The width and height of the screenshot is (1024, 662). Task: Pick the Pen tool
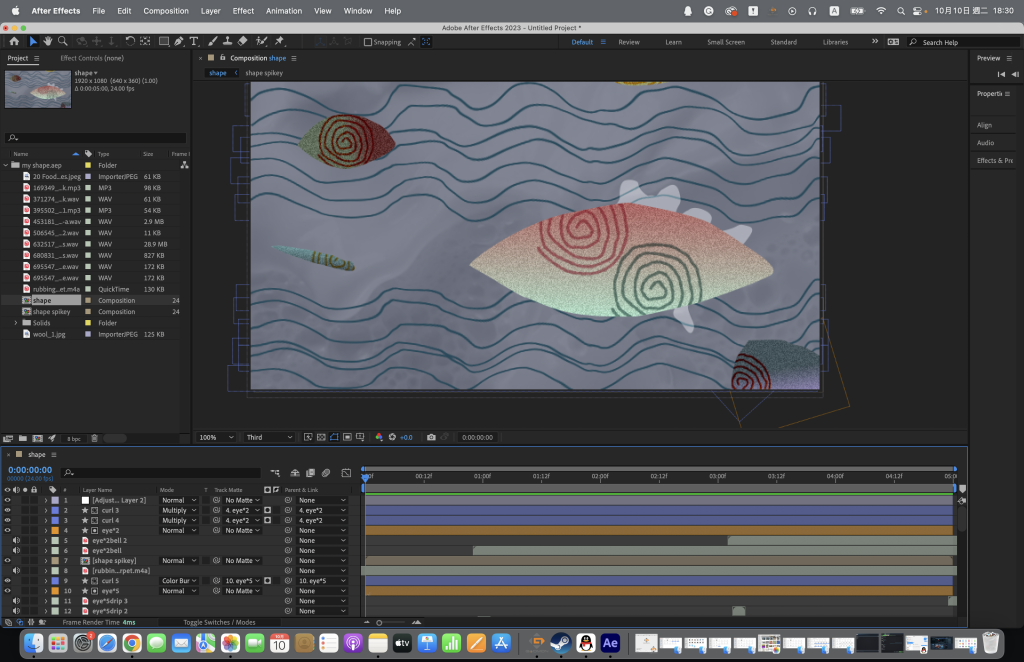(179, 42)
